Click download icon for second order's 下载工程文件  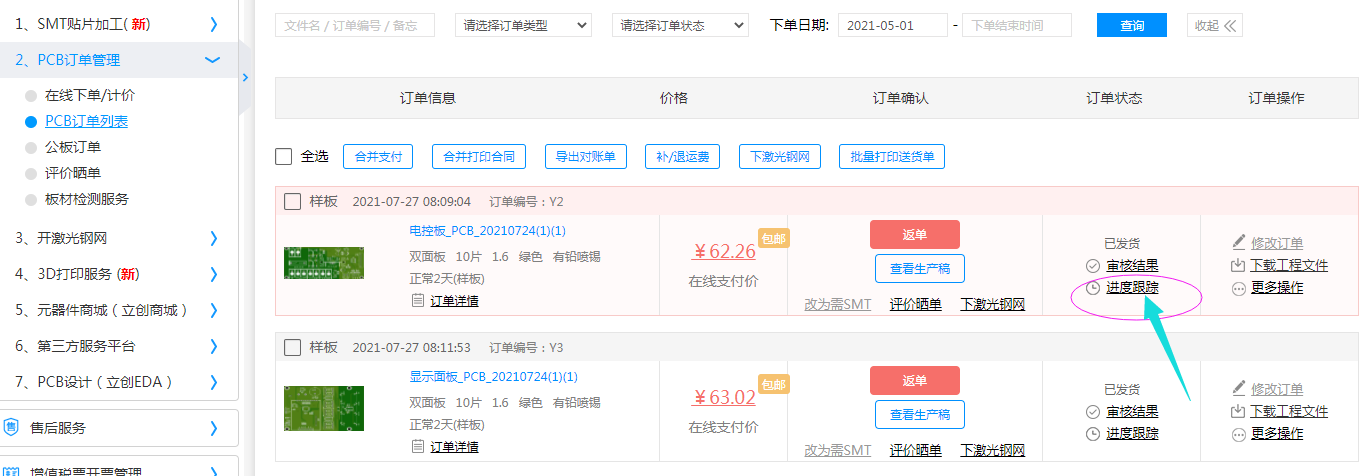(x=1239, y=411)
